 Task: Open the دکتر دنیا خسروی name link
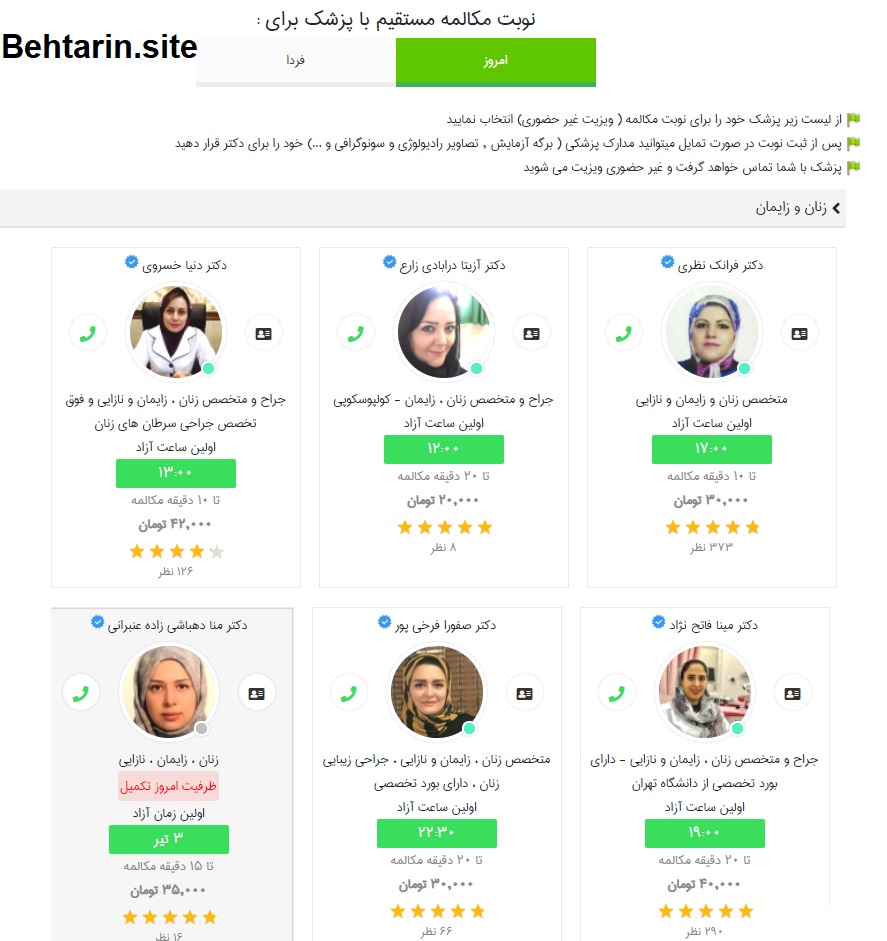pyautogui.click(x=184, y=265)
